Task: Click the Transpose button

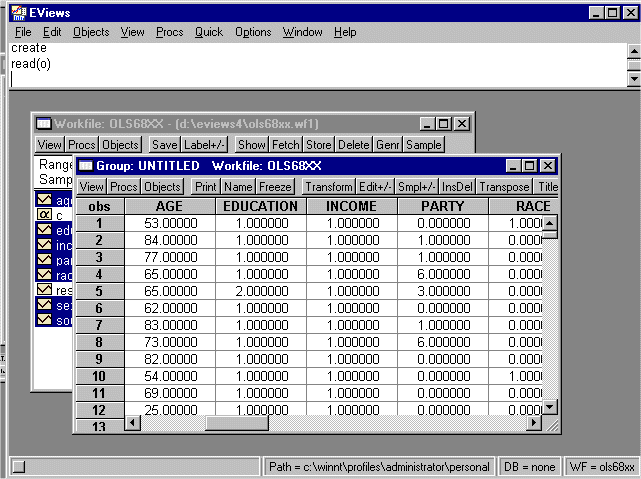Action: tap(504, 186)
